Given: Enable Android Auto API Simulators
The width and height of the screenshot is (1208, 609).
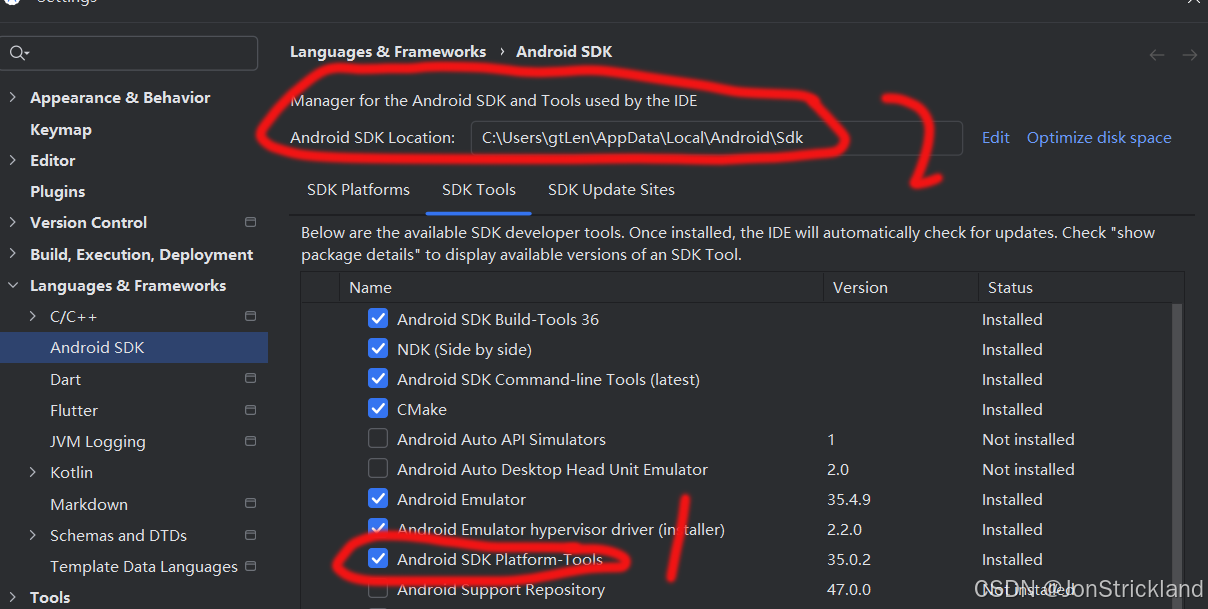Looking at the screenshot, I should click(378, 439).
